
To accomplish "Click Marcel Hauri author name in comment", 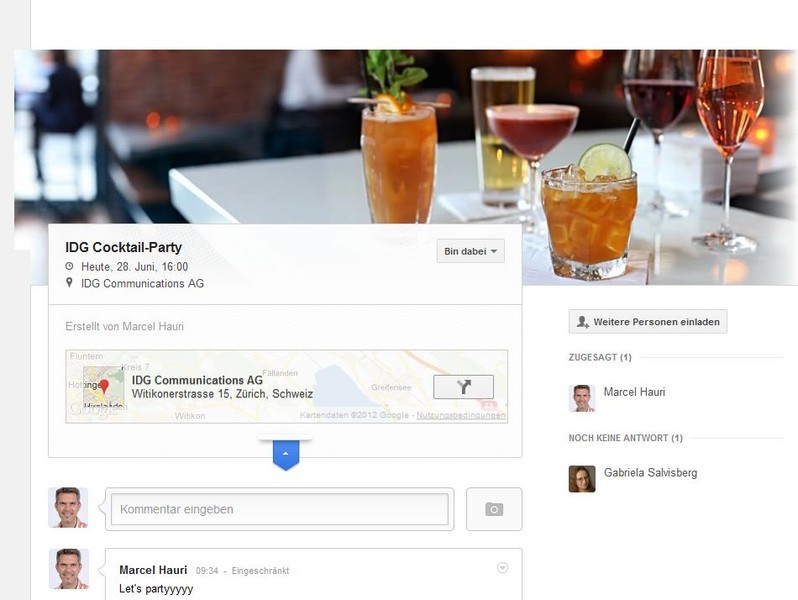I will [x=153, y=570].
